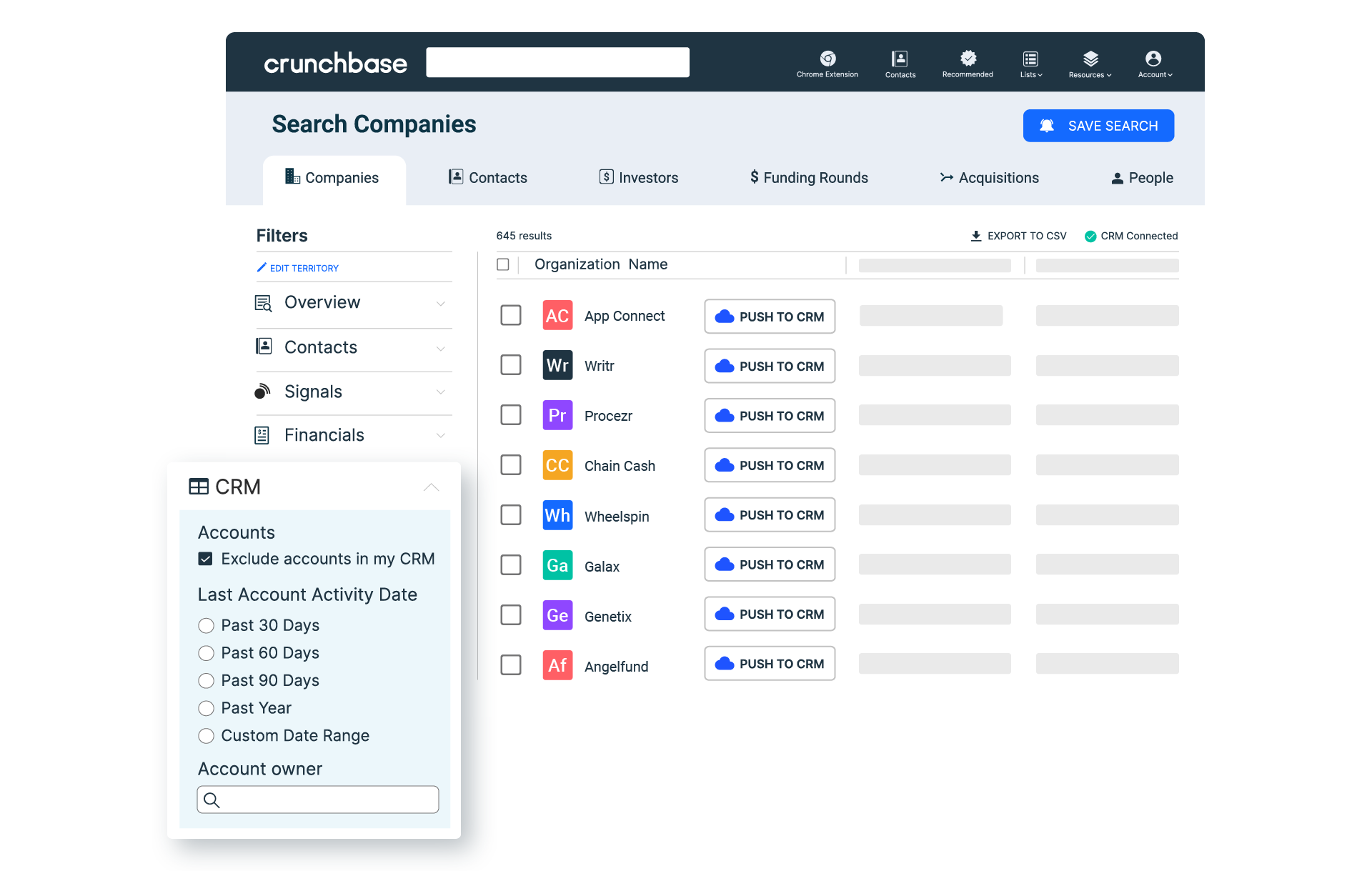Image resolution: width=1372 pixels, height=871 pixels.
Task: Expand the Signals filter chevron
Action: [x=441, y=392]
